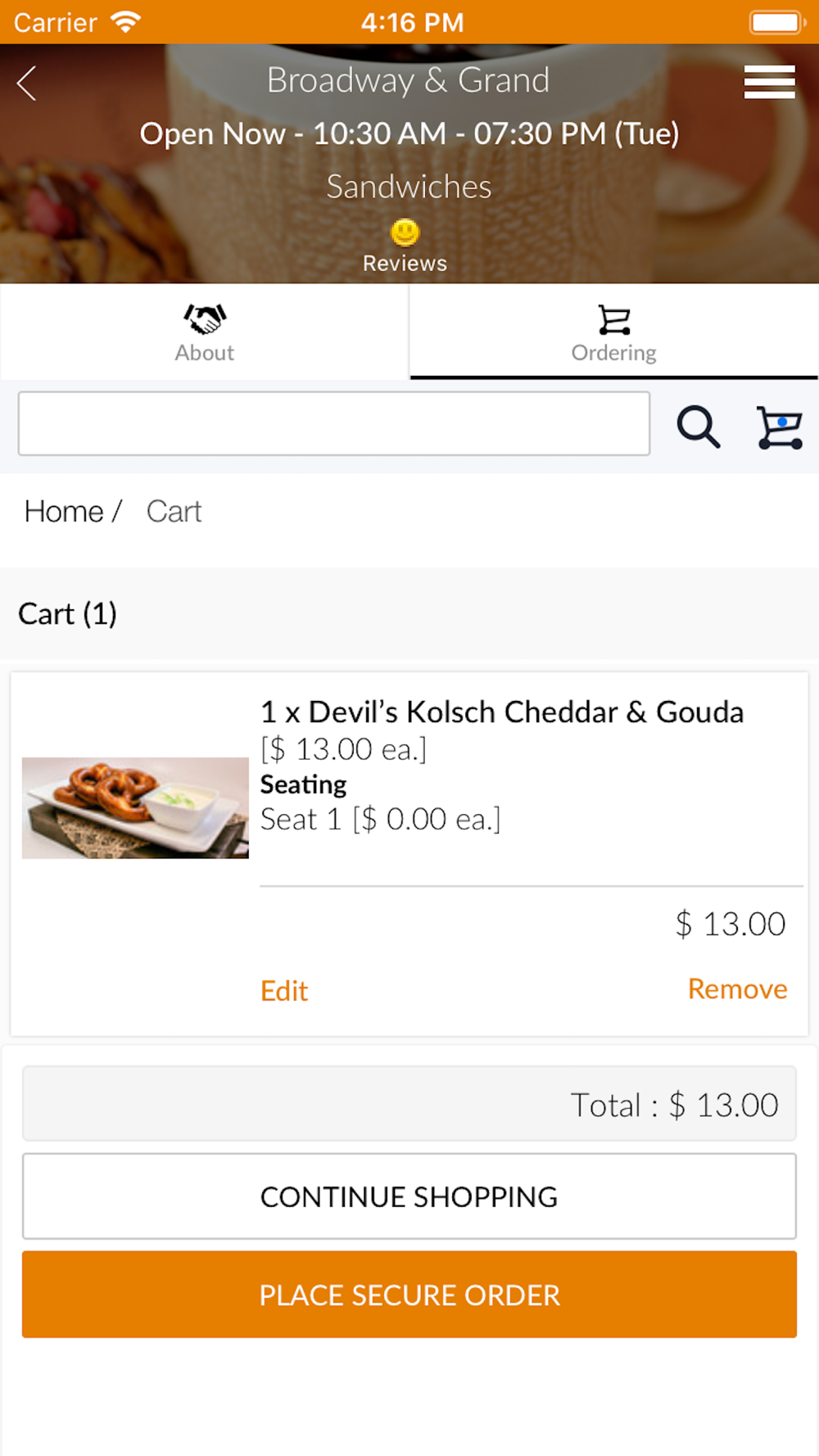Screen dimensions: 819x1456
Task: Click the Cart breadcrumb
Action: (x=174, y=511)
